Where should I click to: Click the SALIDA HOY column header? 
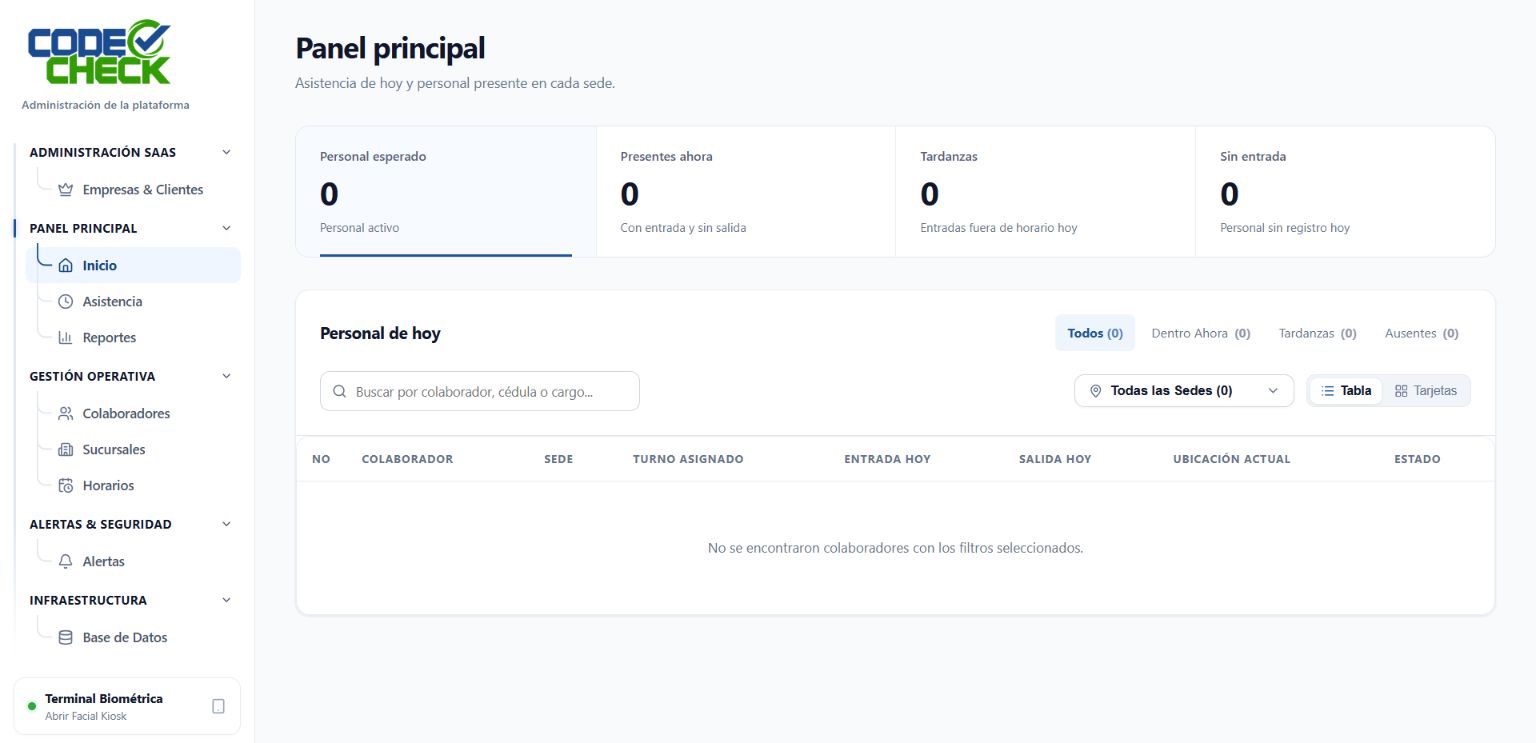(1055, 459)
